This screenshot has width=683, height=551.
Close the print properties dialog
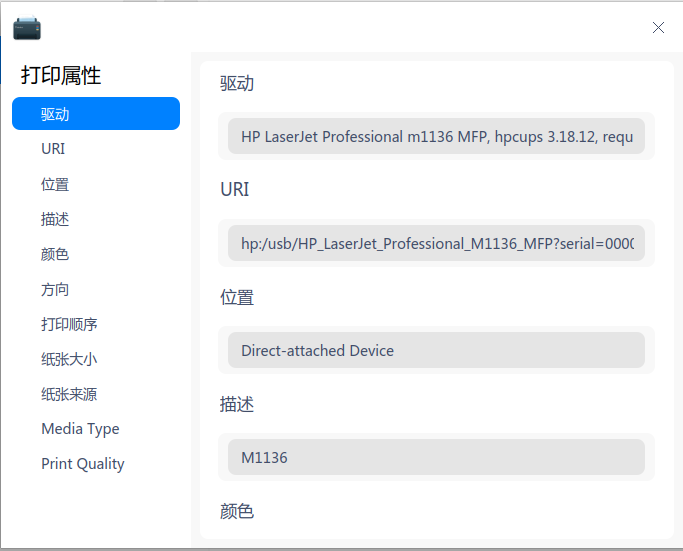pos(658,28)
